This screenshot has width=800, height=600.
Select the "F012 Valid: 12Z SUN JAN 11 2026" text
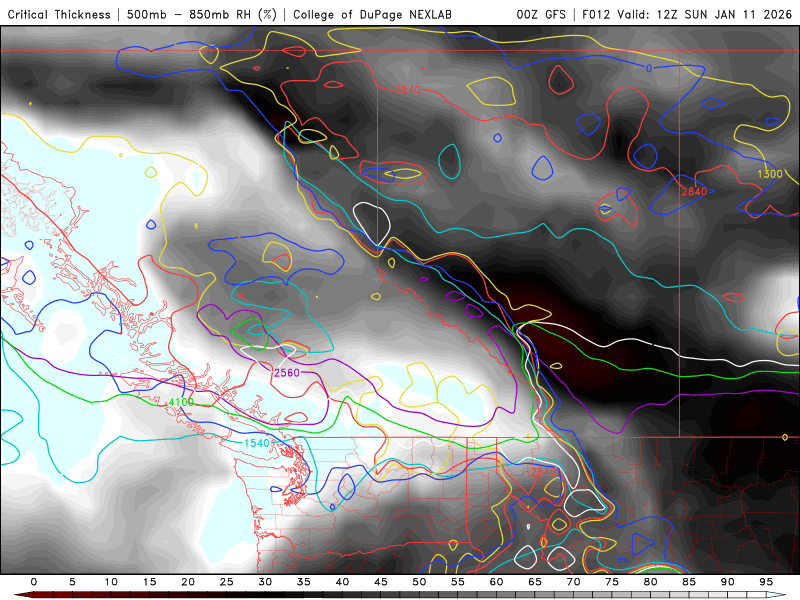(687, 14)
